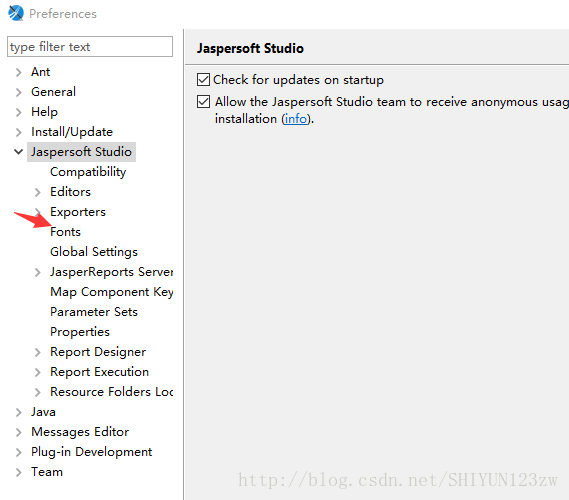Select Resource Folders Loc tree item
The height and width of the screenshot is (500, 569).
pos(111,392)
